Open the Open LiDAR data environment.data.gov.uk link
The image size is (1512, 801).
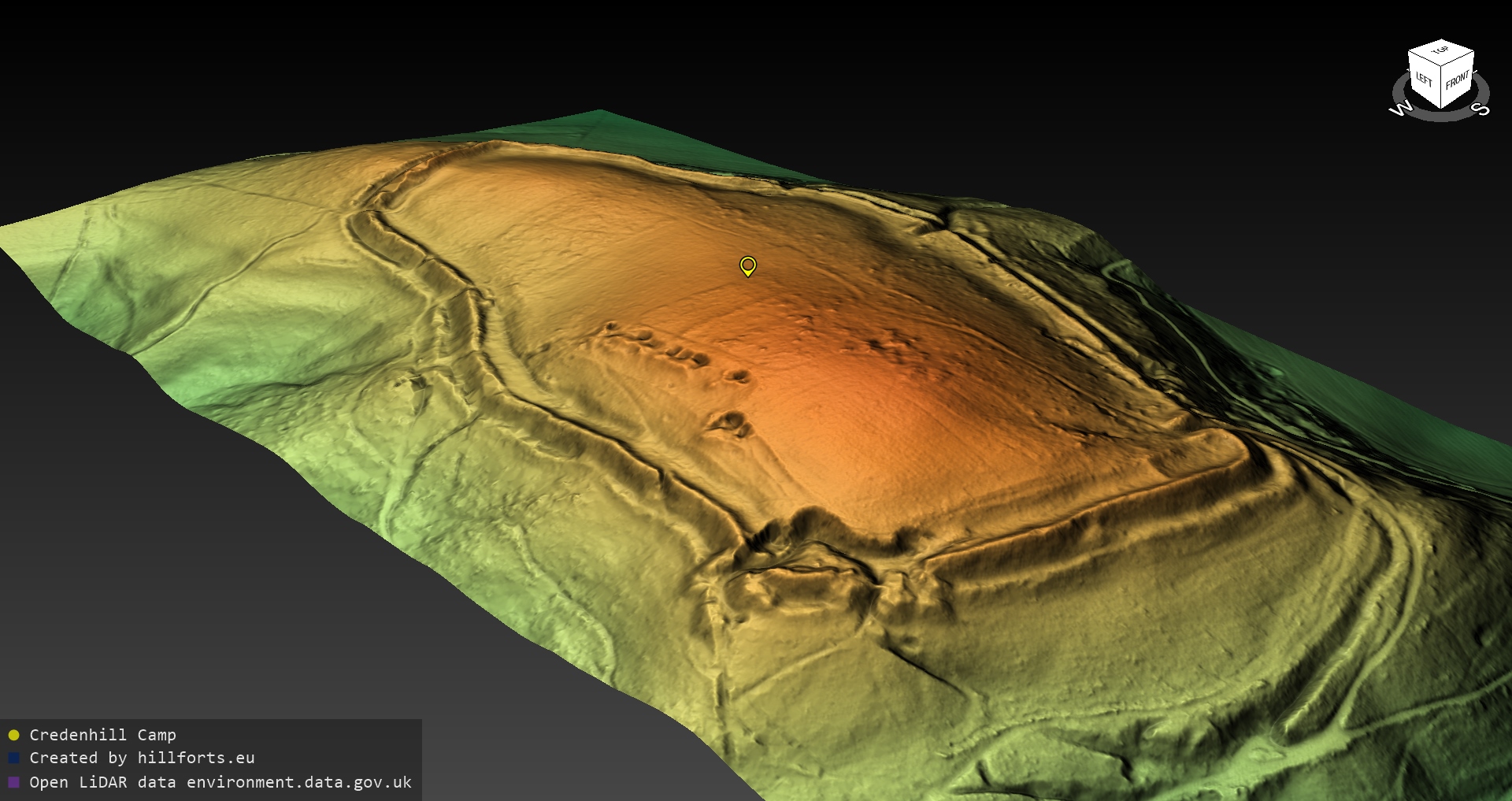[x=220, y=782]
